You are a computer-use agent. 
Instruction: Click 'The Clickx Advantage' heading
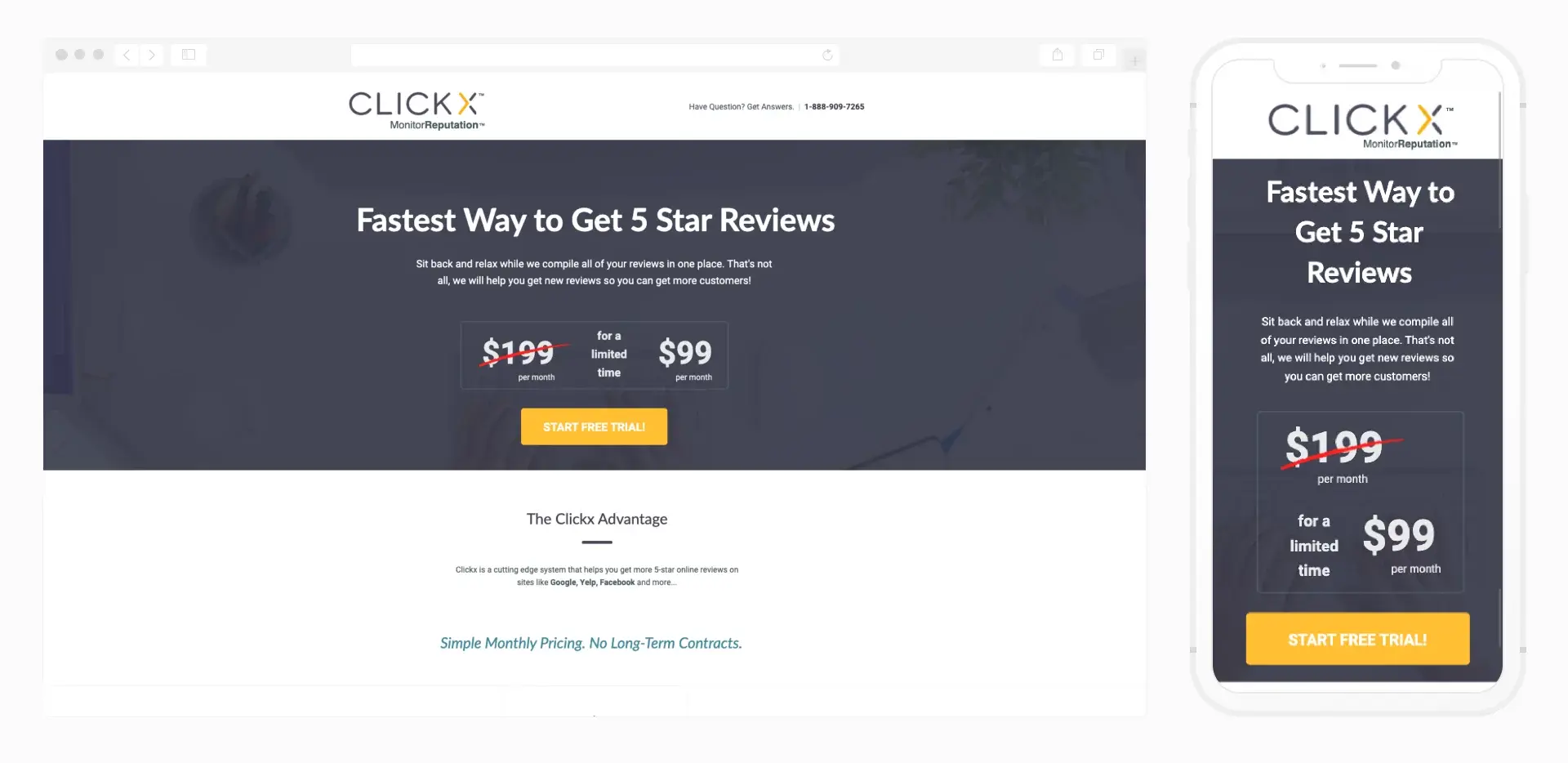(597, 519)
